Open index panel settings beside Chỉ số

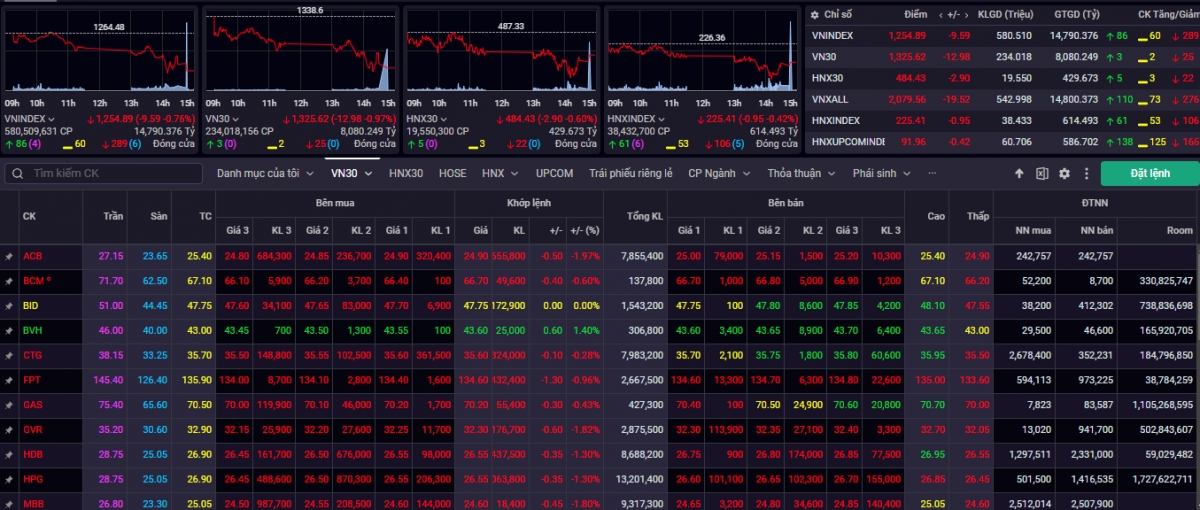815,15
